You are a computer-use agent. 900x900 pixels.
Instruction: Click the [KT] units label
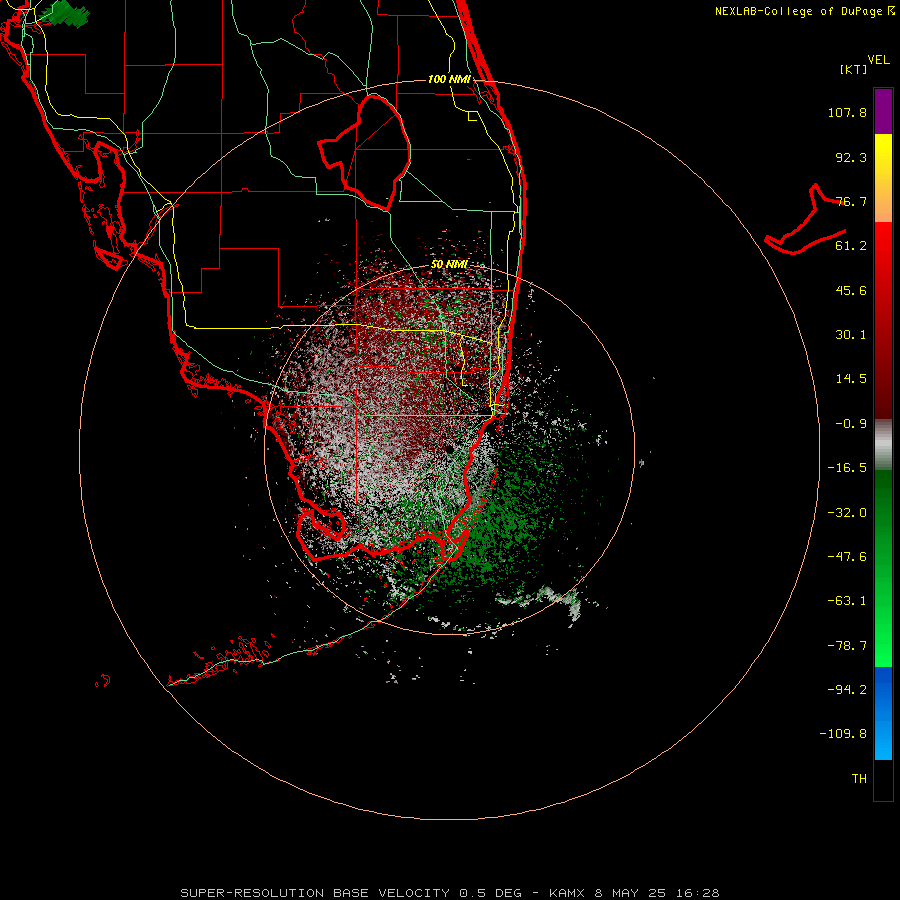[x=854, y=69]
